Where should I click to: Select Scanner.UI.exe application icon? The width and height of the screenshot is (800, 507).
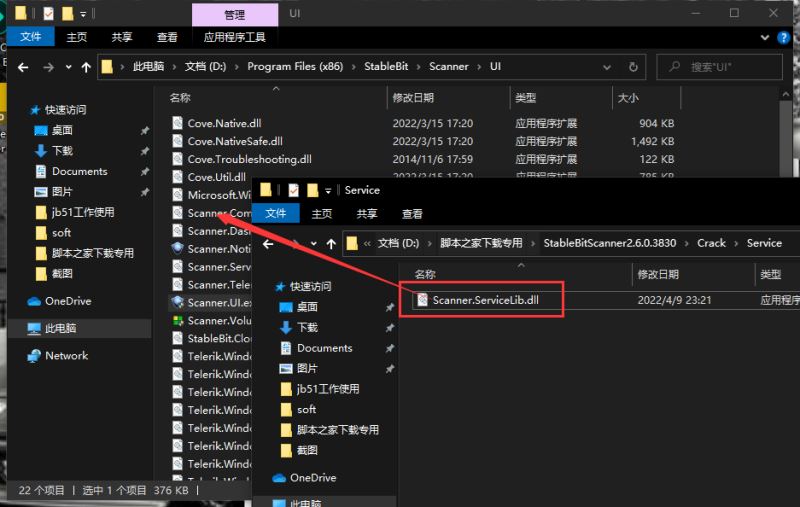point(177,302)
